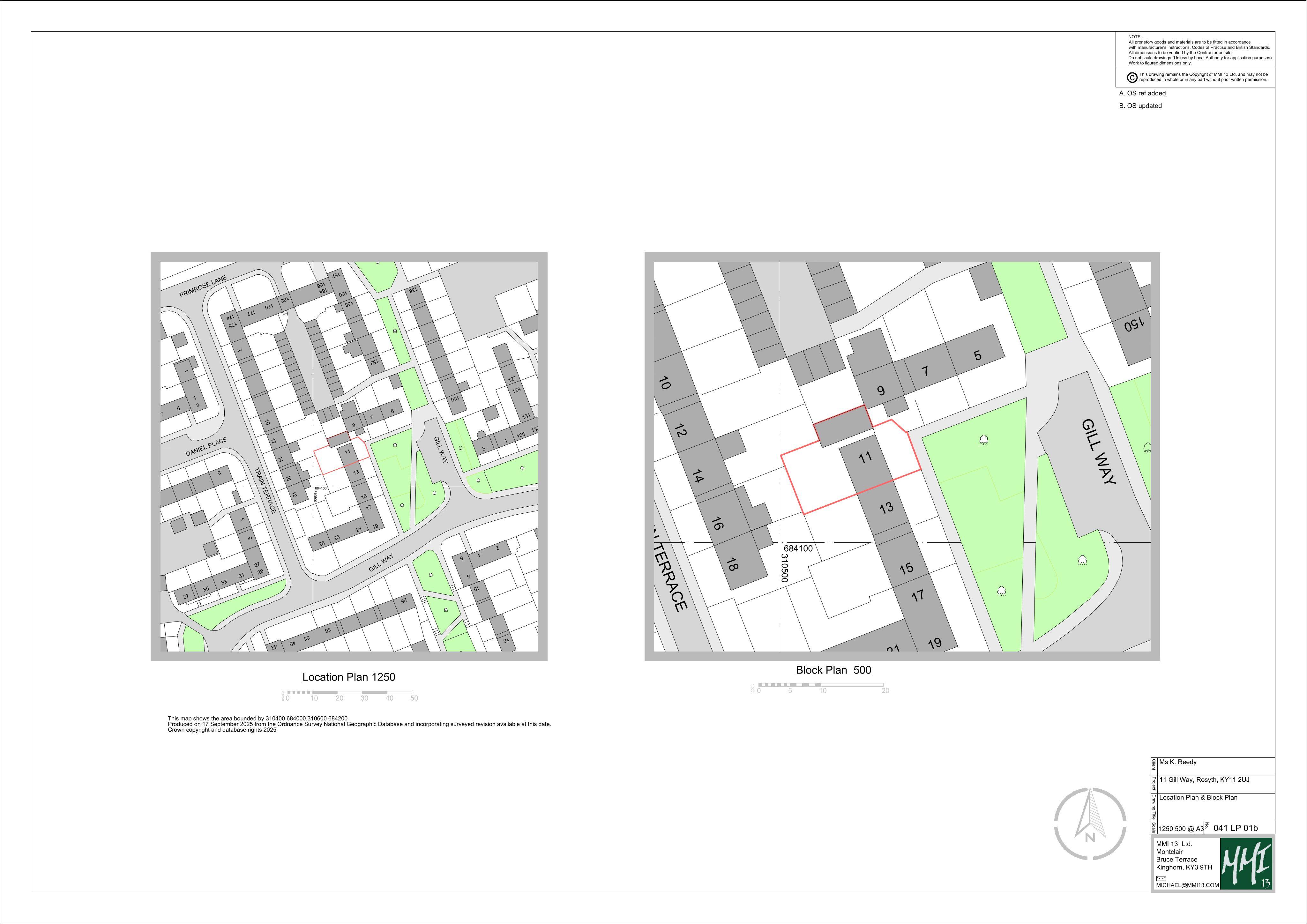Click the 'Do not scale drawings' note line
This screenshot has width=1307, height=924.
tap(1200, 58)
